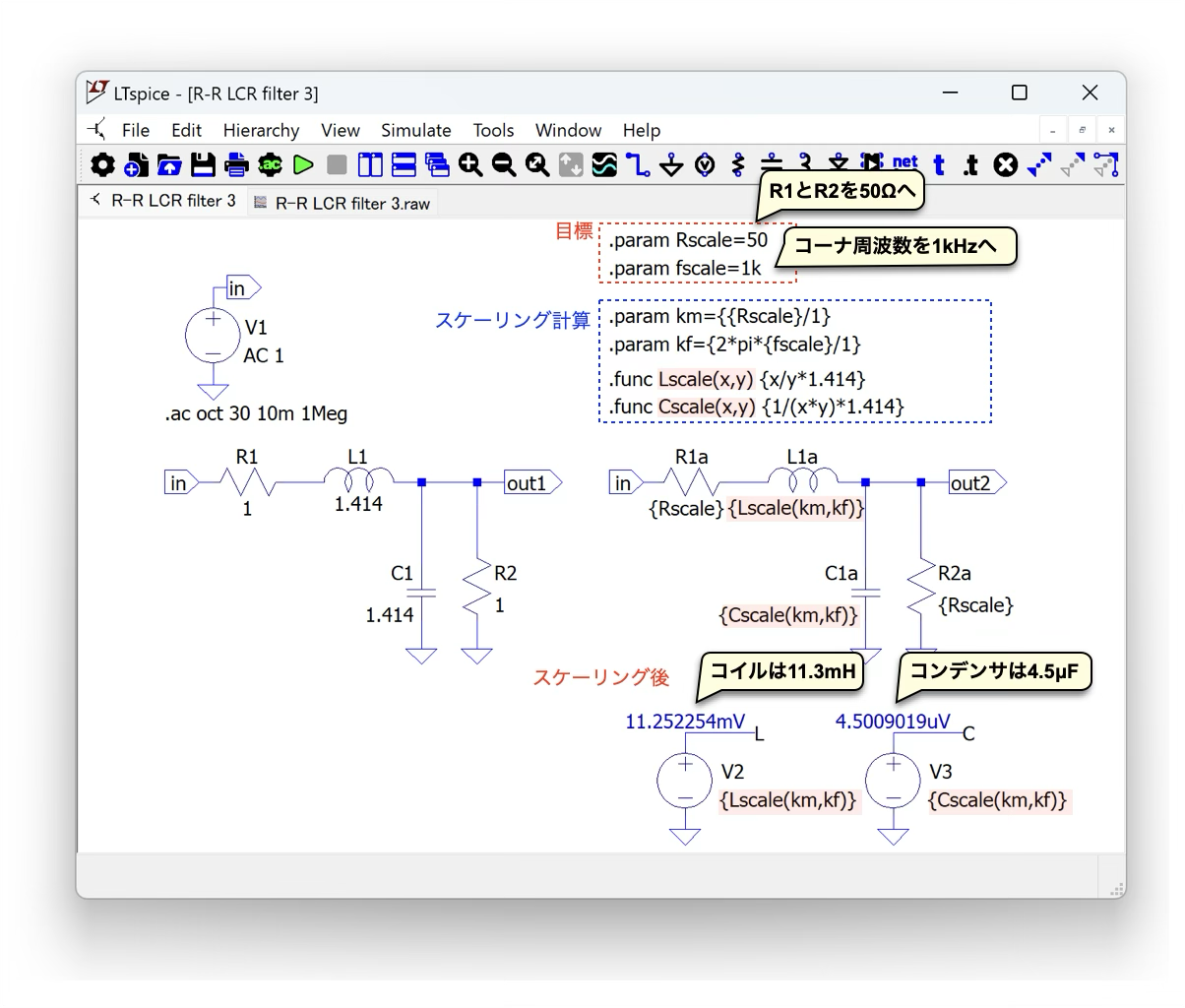Place a net label
1185x1008 pixels.
(x=904, y=163)
